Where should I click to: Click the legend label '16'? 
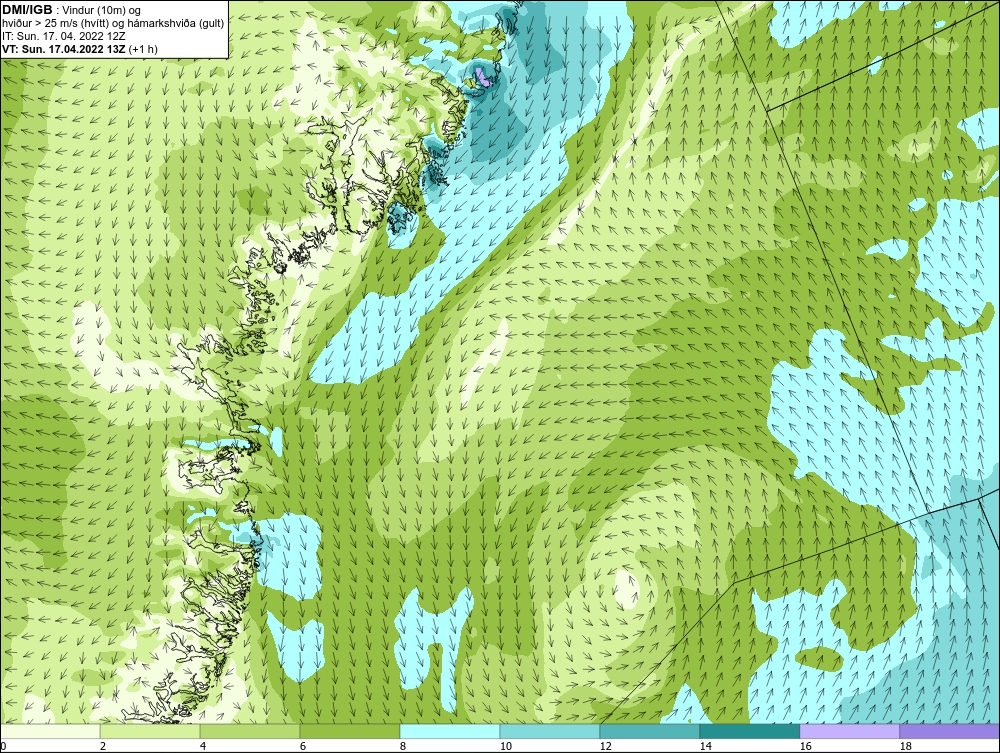tap(805, 746)
